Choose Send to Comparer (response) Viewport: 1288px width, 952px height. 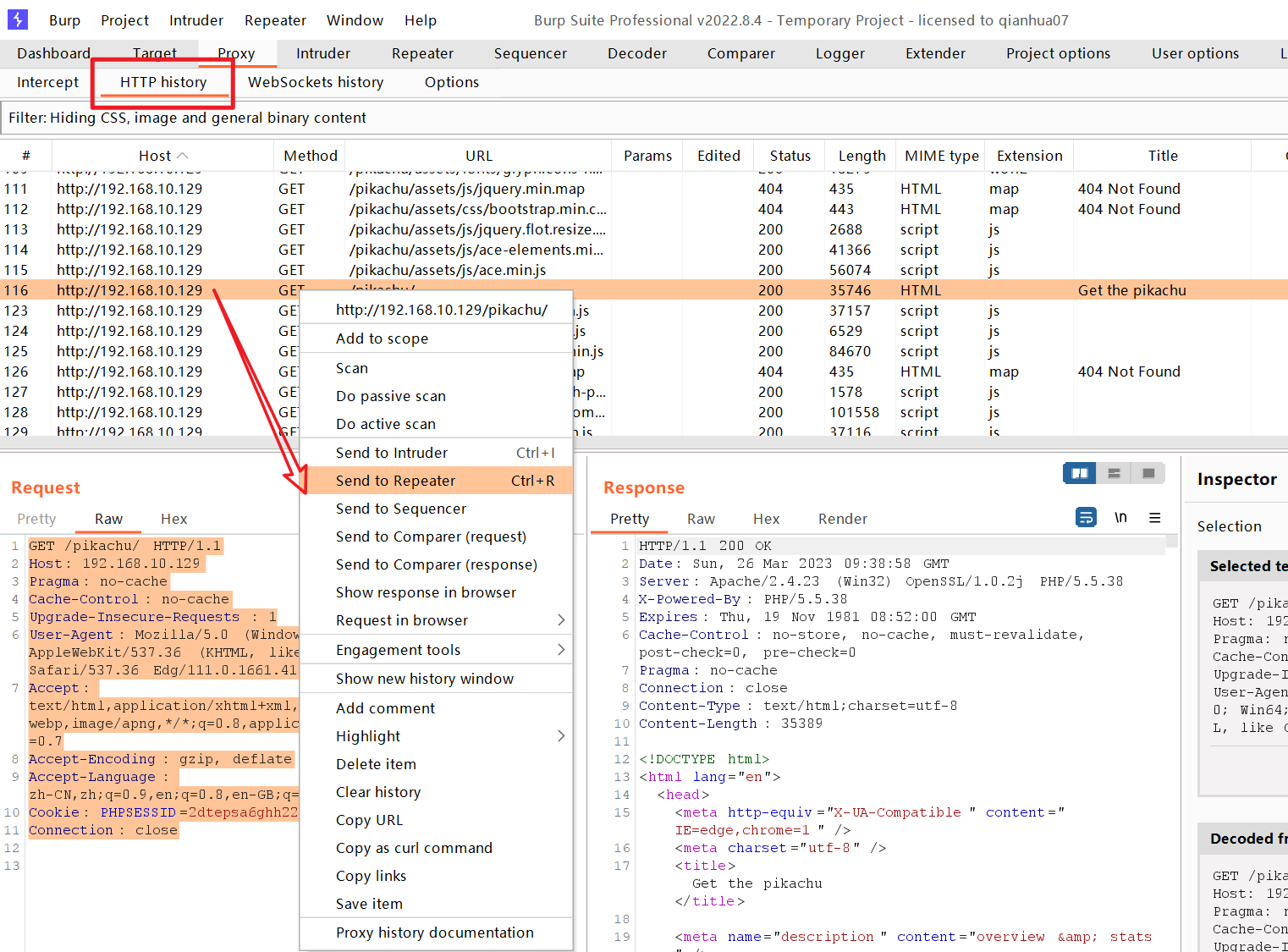coord(437,564)
